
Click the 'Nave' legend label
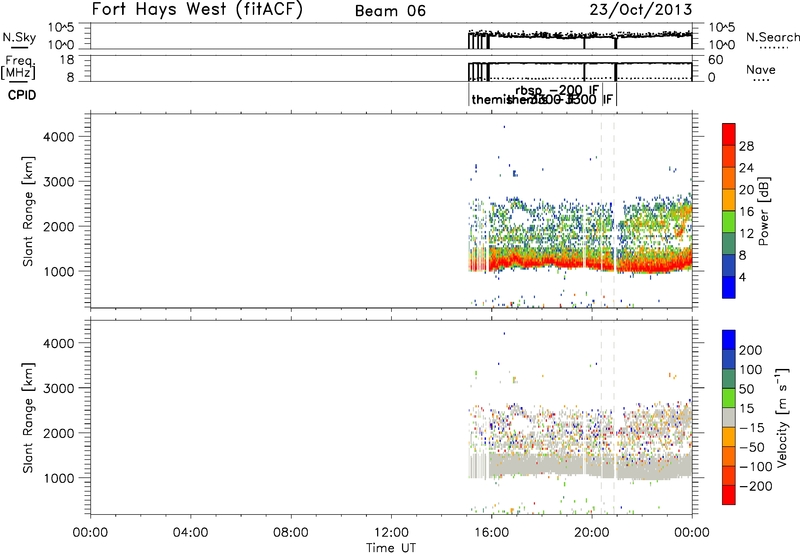click(x=760, y=69)
